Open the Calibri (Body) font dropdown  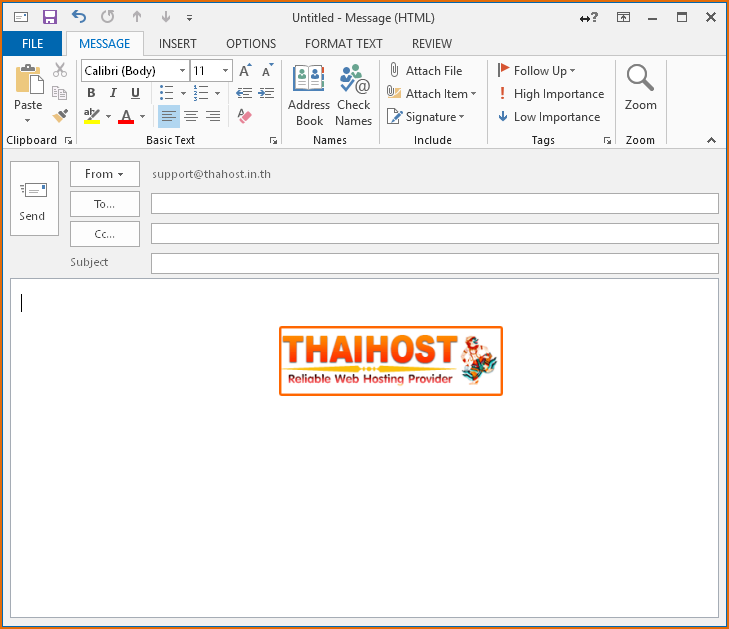coord(182,71)
